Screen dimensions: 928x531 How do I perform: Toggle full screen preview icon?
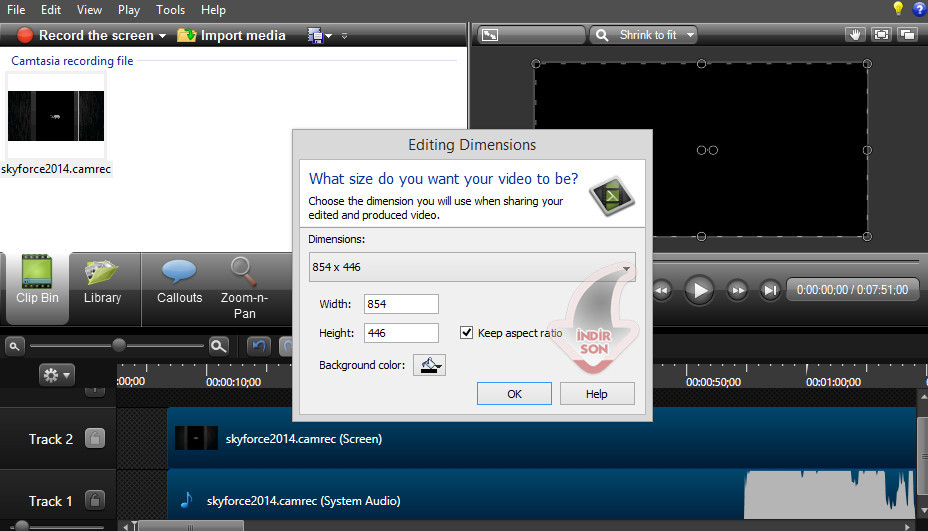(881, 34)
